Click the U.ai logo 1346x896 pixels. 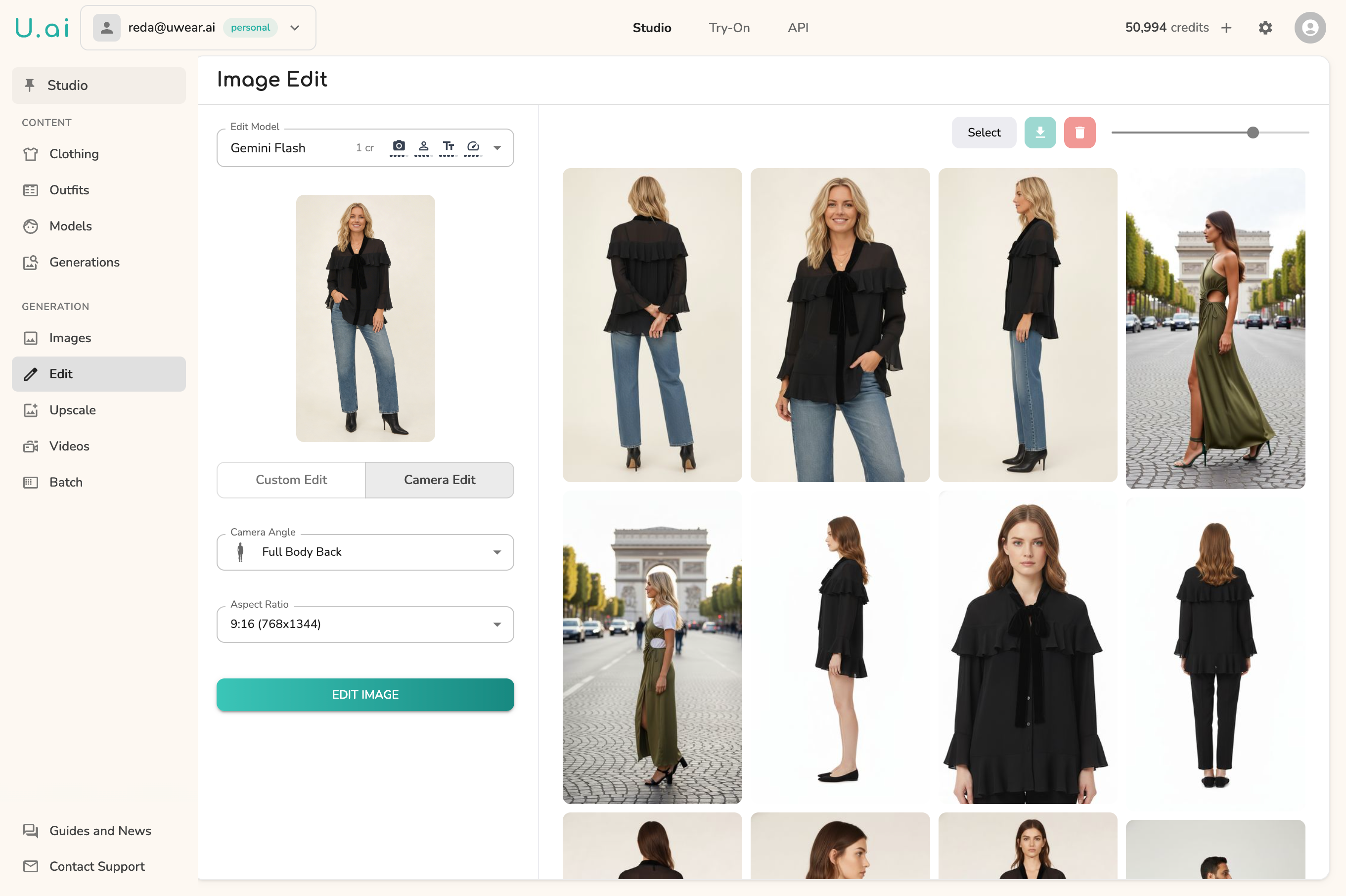(42, 27)
